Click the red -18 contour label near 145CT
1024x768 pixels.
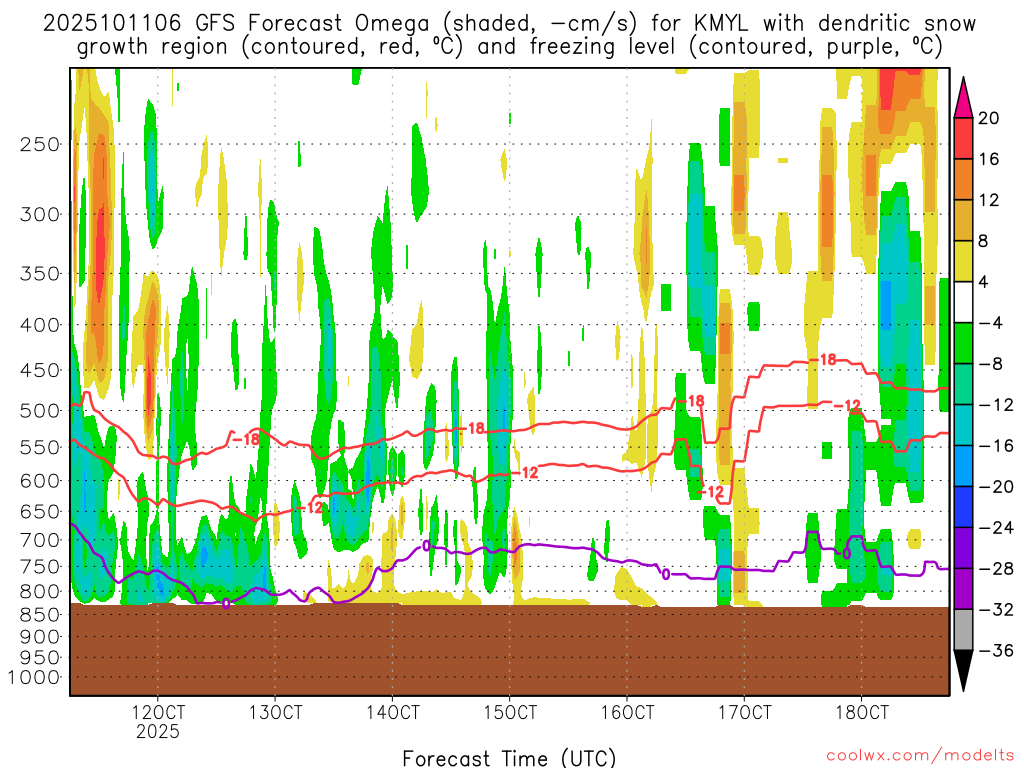coord(472,428)
